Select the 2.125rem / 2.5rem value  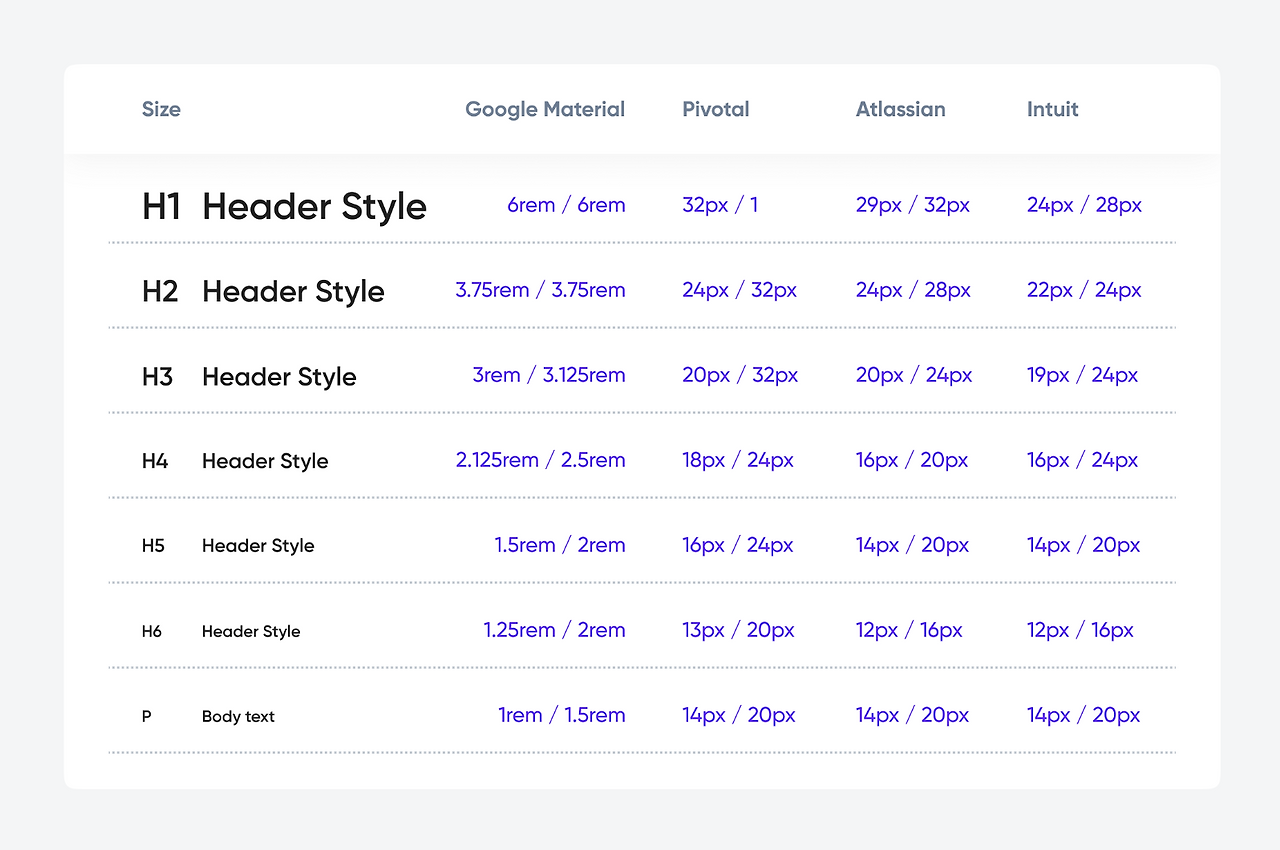point(540,460)
